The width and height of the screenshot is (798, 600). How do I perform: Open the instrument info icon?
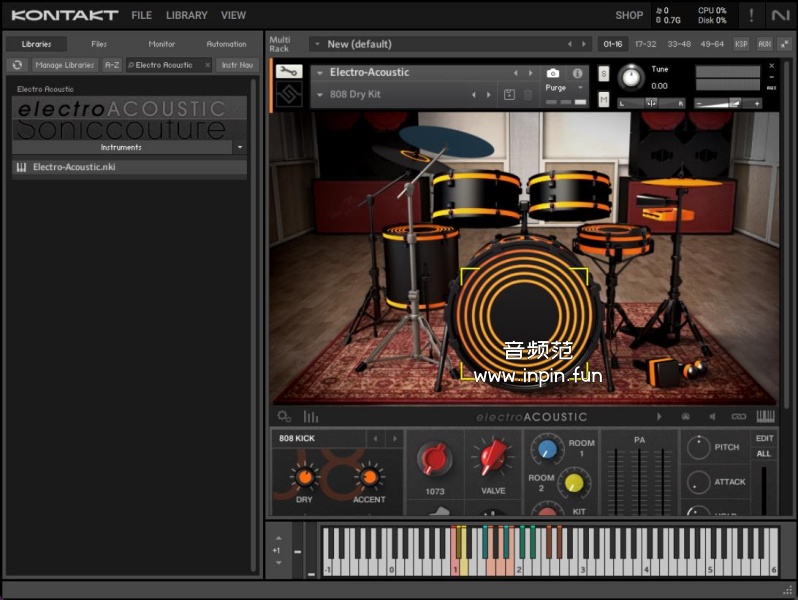577,73
